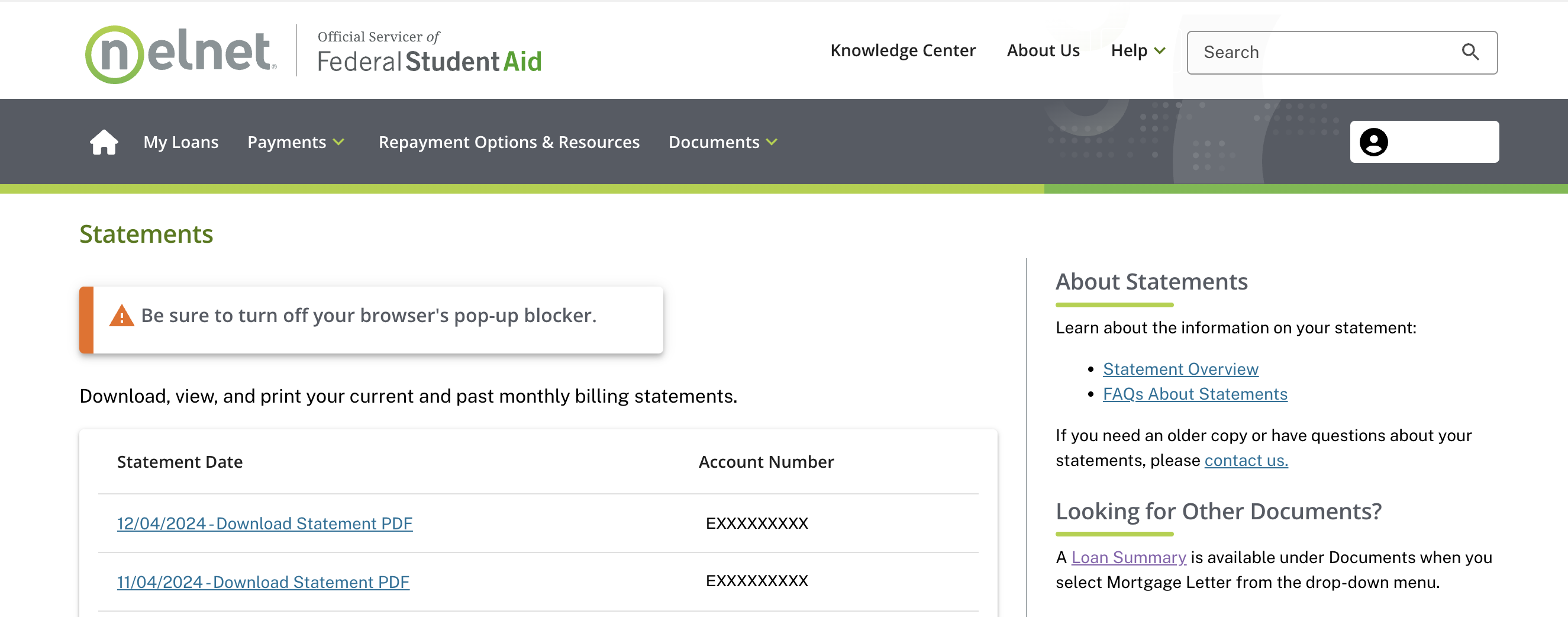1568x617 pixels.
Task: Select Repayment Options & Resources
Action: 509,142
